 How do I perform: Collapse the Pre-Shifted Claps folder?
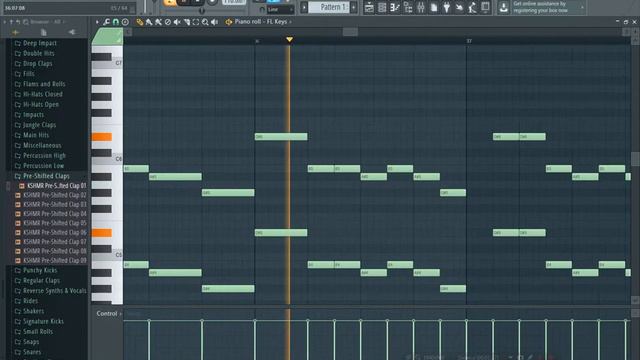pos(46,176)
